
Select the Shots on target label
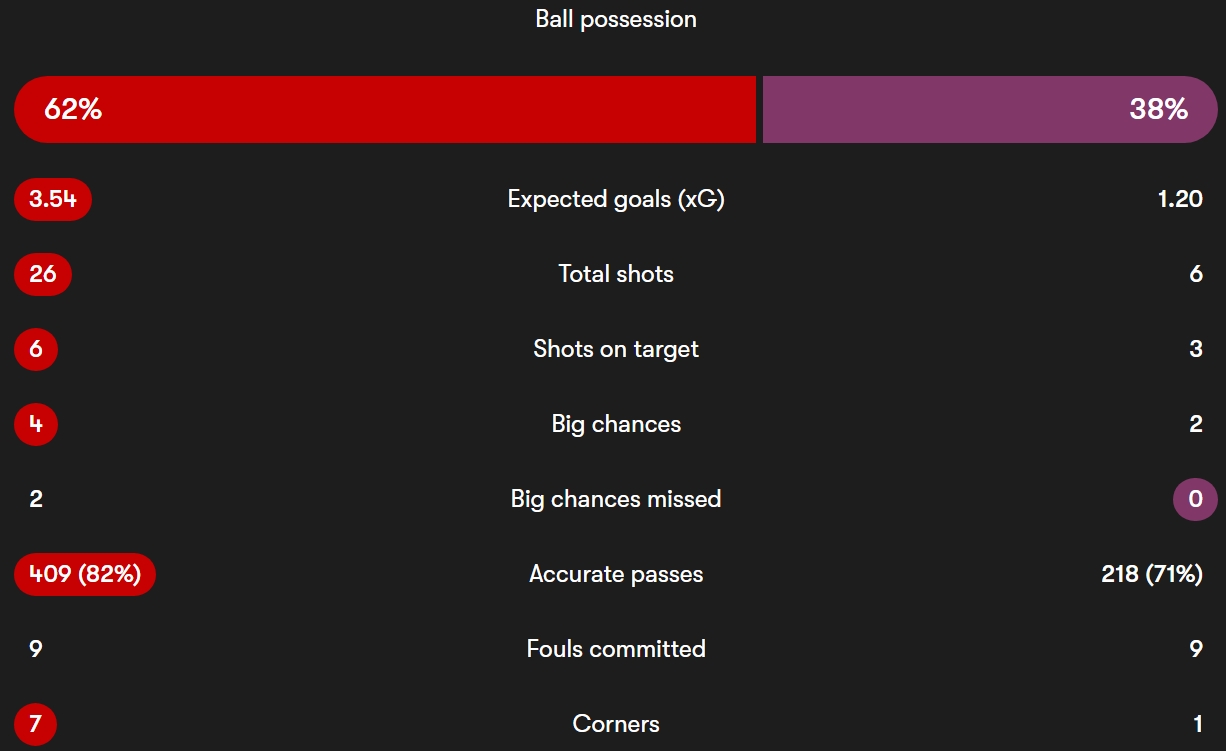click(616, 349)
